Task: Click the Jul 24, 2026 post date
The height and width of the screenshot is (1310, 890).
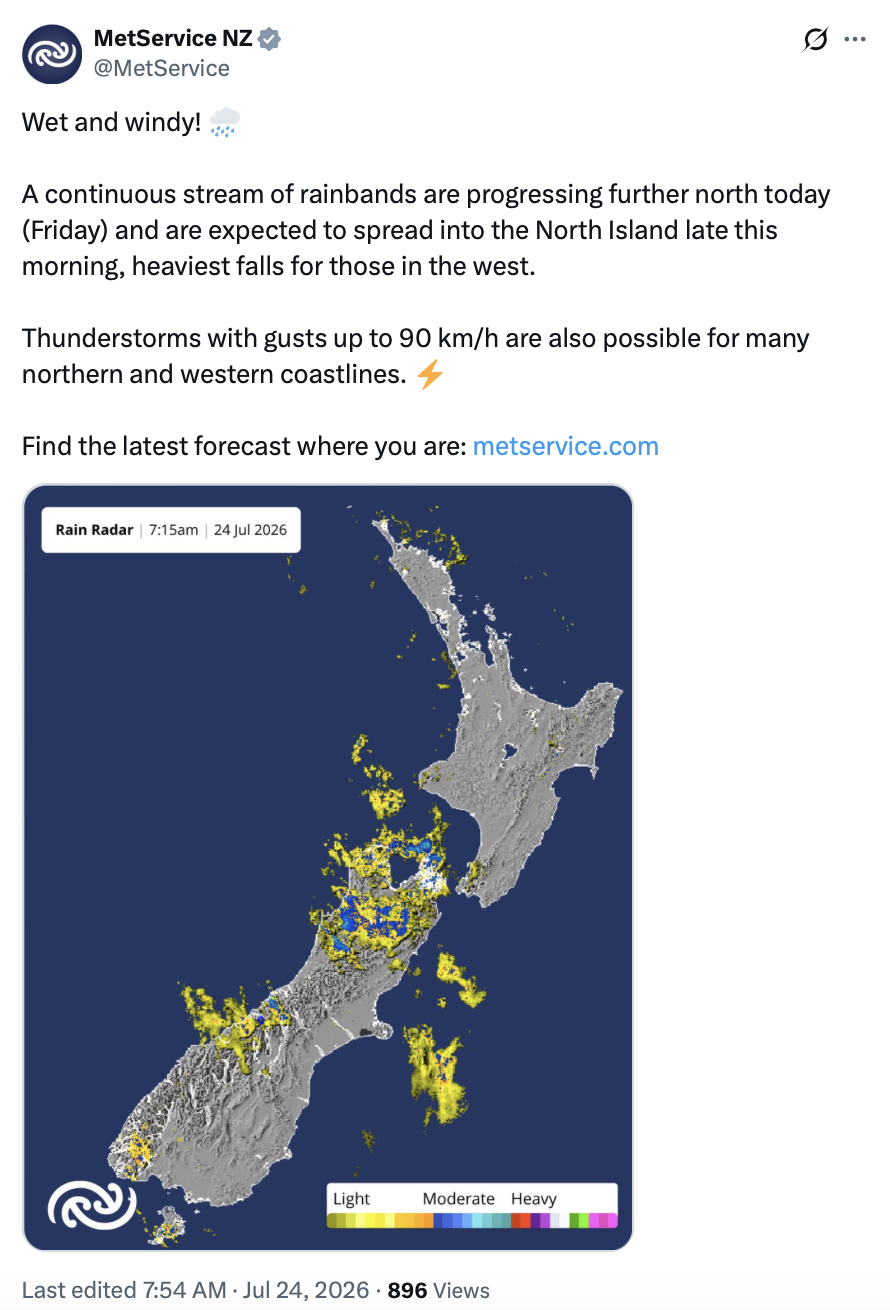Action: click(306, 1290)
